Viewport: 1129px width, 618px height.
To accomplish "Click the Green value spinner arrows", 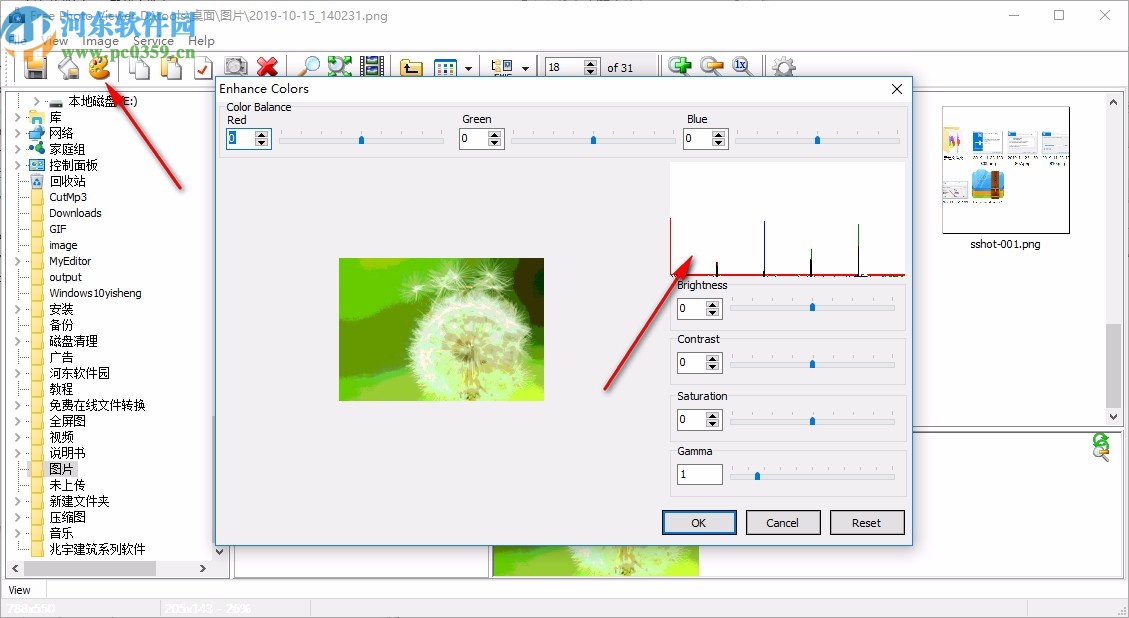I will click(x=495, y=138).
